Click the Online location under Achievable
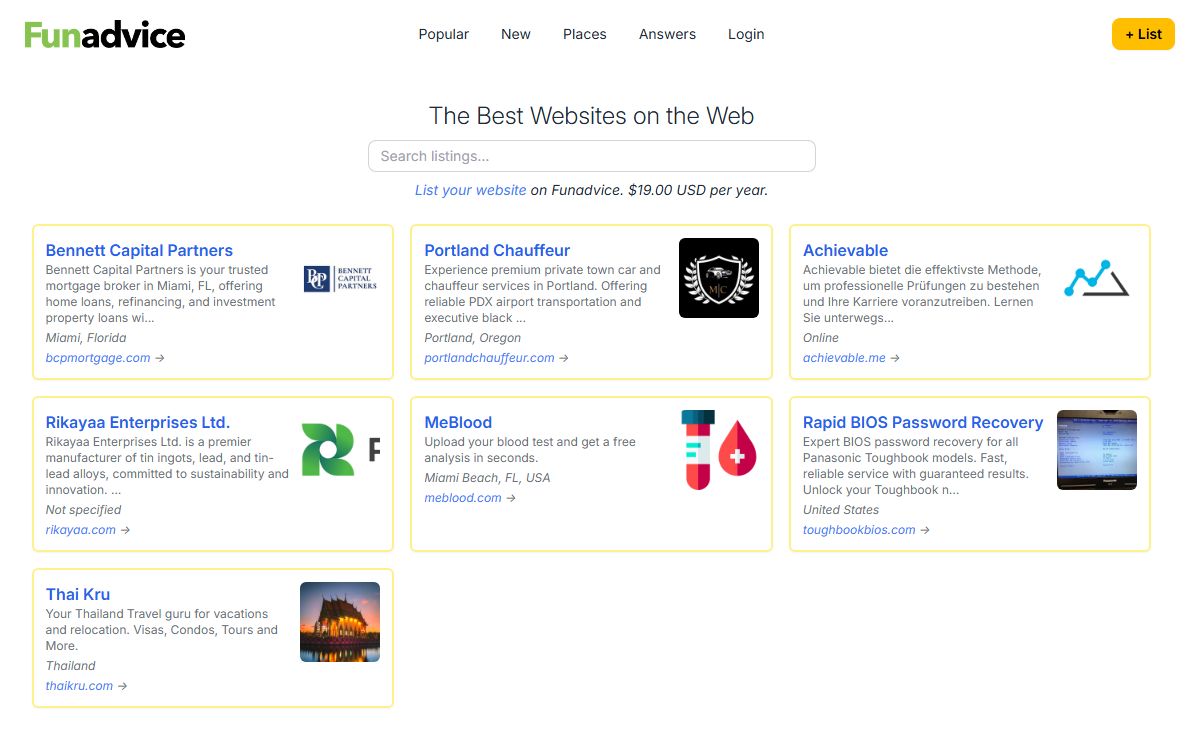This screenshot has width=1200, height=740. point(821,338)
